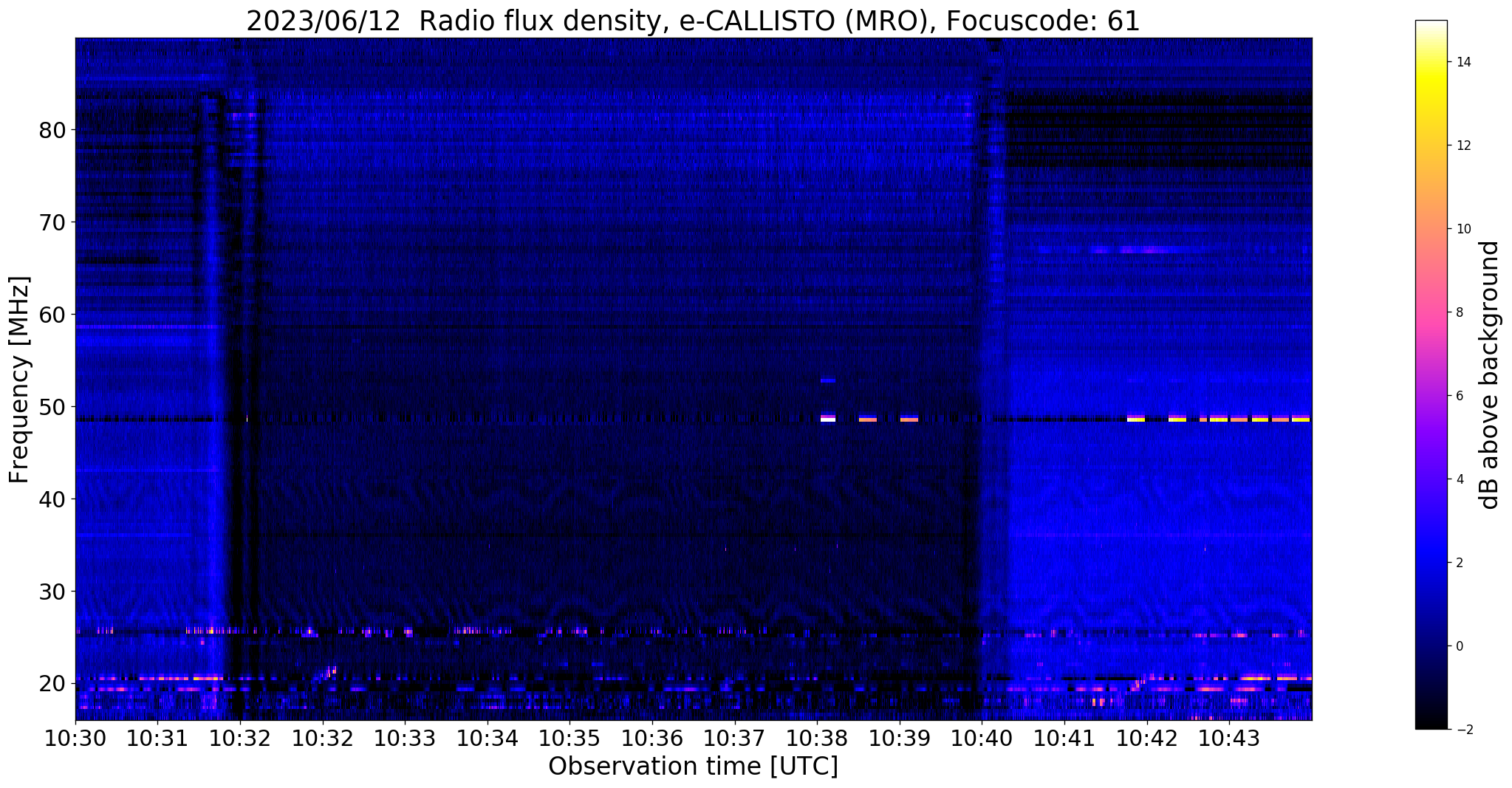Viewport: 1512px width, 788px height.
Task: Click the 10:30 time tick label
Action: click(x=75, y=738)
